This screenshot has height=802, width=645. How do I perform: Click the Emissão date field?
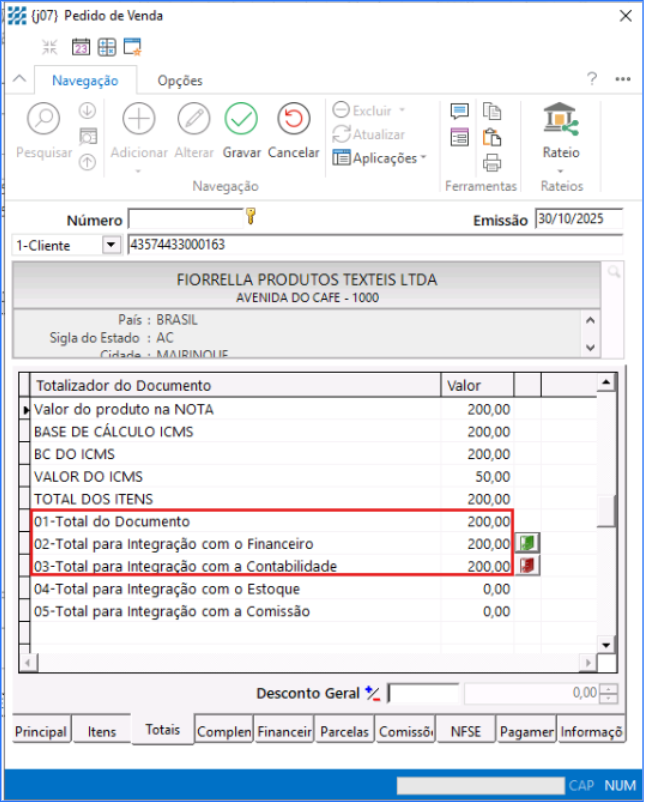(577, 219)
